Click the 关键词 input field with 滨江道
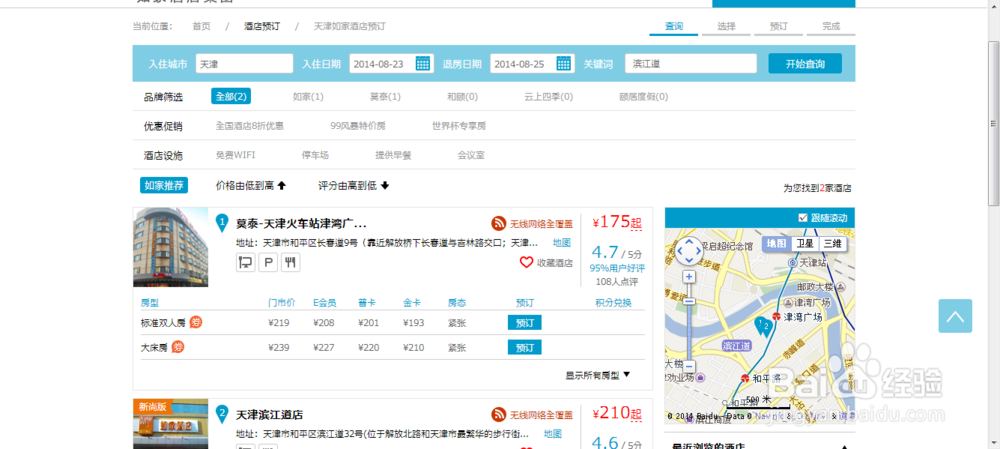Viewport: 1000px width, 449px height. coord(691,63)
